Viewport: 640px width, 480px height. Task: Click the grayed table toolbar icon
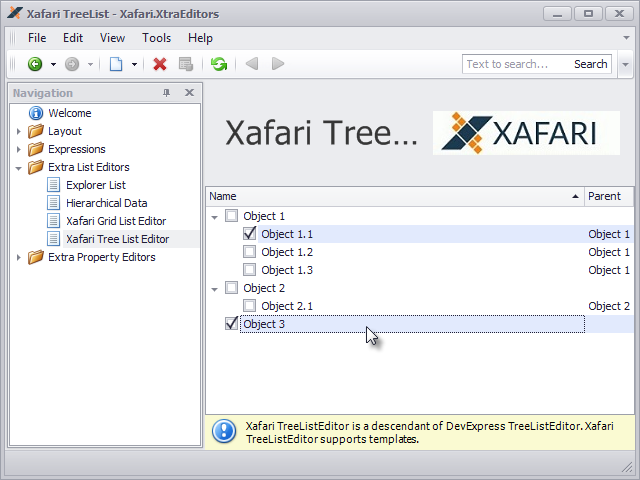tap(186, 64)
